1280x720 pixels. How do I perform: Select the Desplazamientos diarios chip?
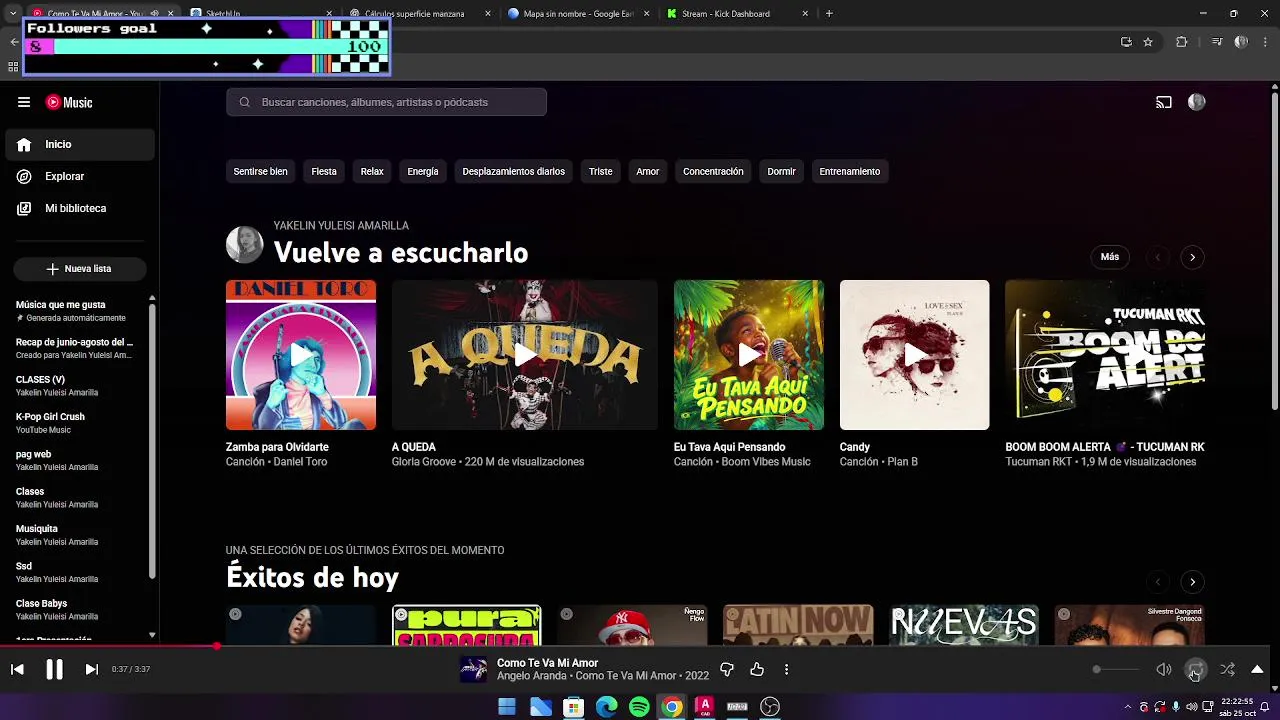514,172
